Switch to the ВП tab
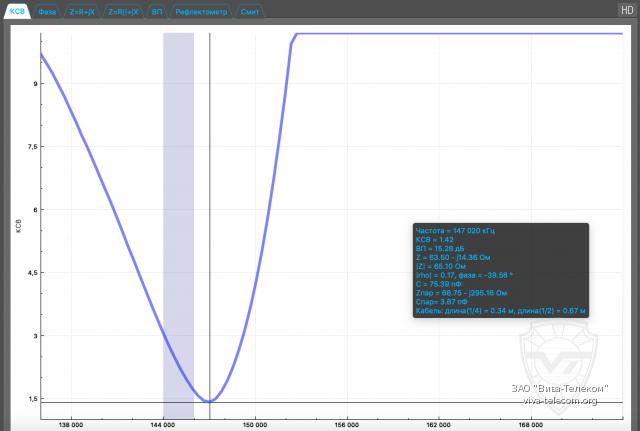 pos(157,12)
